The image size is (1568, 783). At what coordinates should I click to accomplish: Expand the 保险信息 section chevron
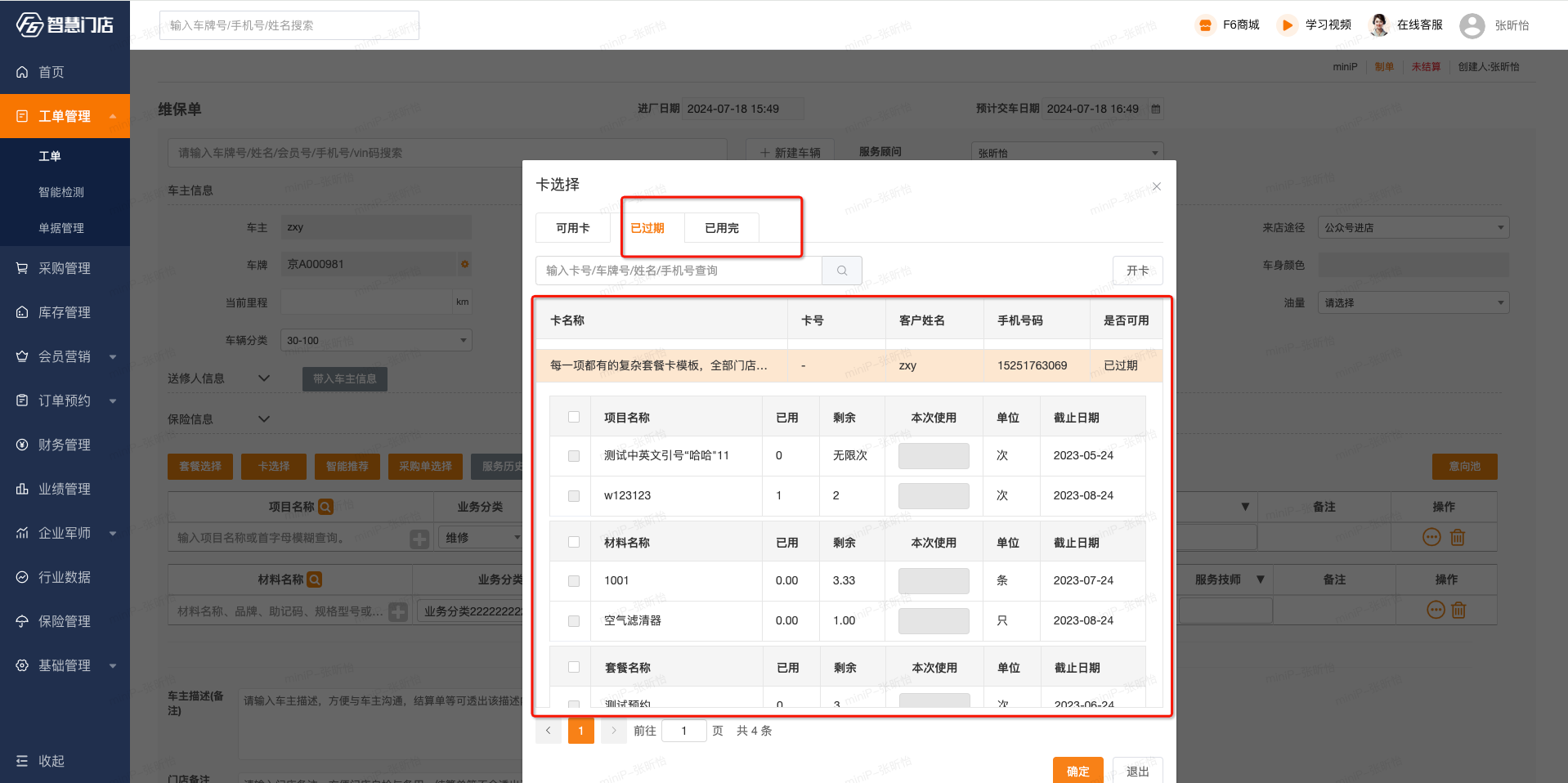tap(264, 418)
